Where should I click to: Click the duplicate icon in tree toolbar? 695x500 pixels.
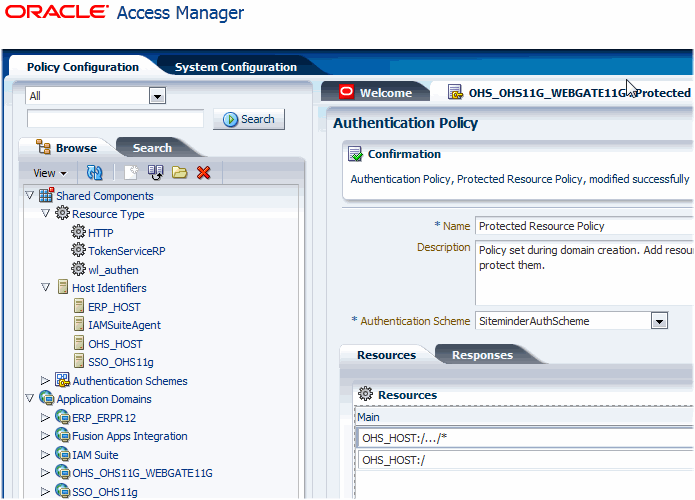pos(156,172)
